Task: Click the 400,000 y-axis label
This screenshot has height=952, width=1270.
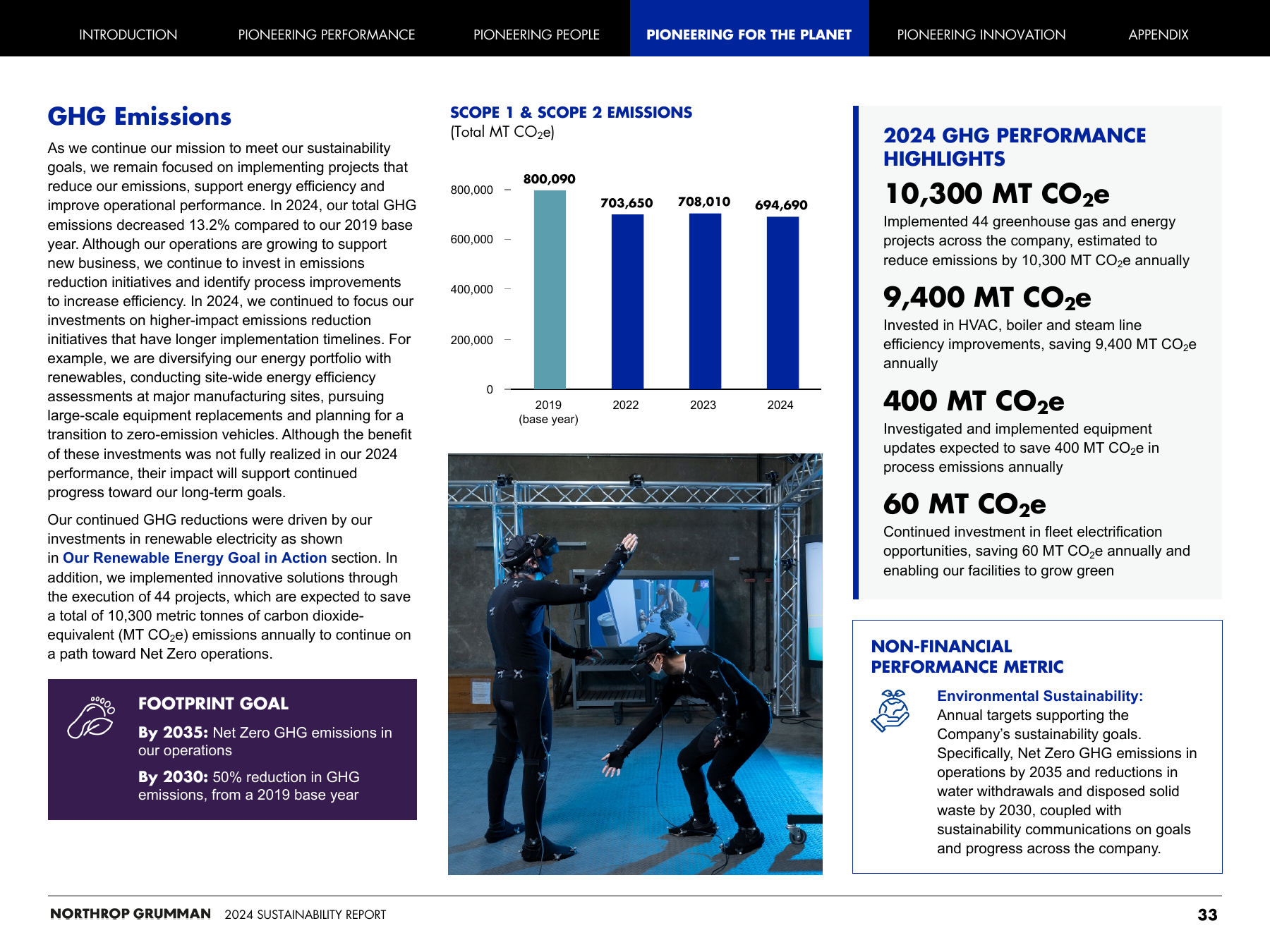Action: [472, 290]
